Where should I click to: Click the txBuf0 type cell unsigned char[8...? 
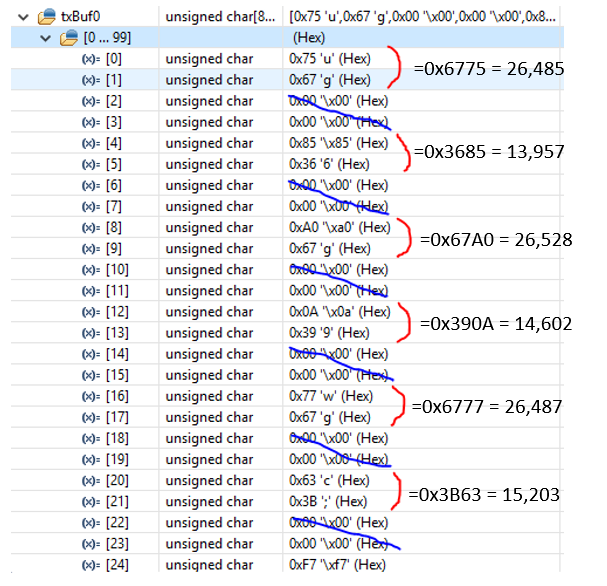[220, 17]
